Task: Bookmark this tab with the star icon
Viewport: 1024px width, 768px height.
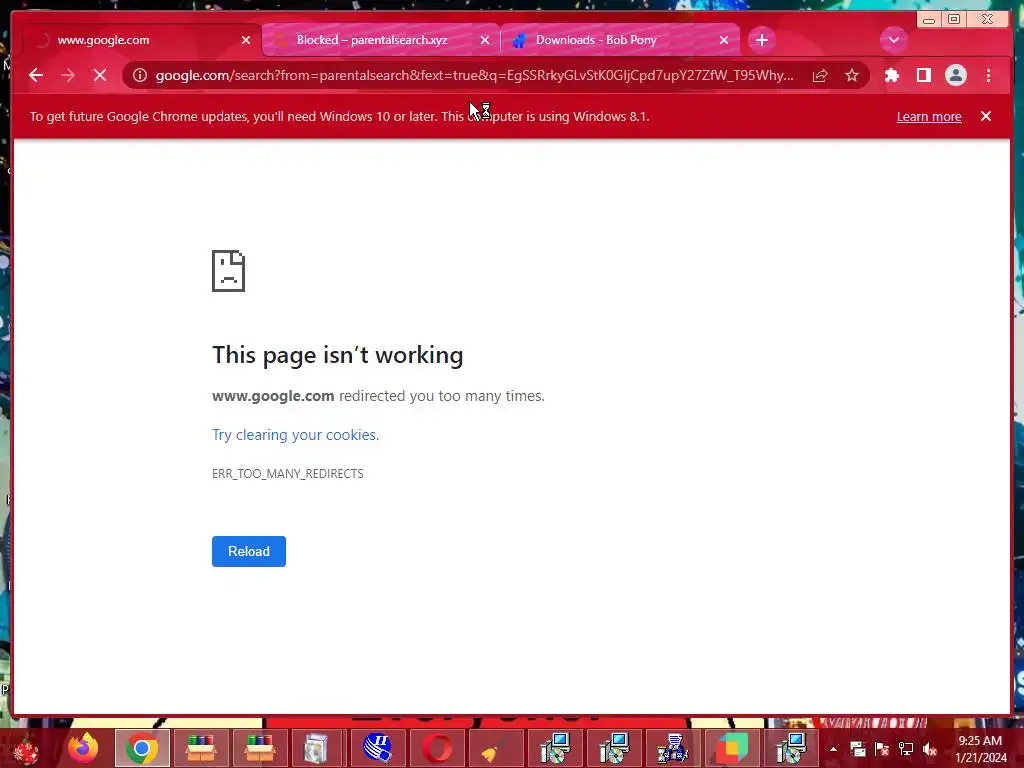Action: tap(852, 75)
